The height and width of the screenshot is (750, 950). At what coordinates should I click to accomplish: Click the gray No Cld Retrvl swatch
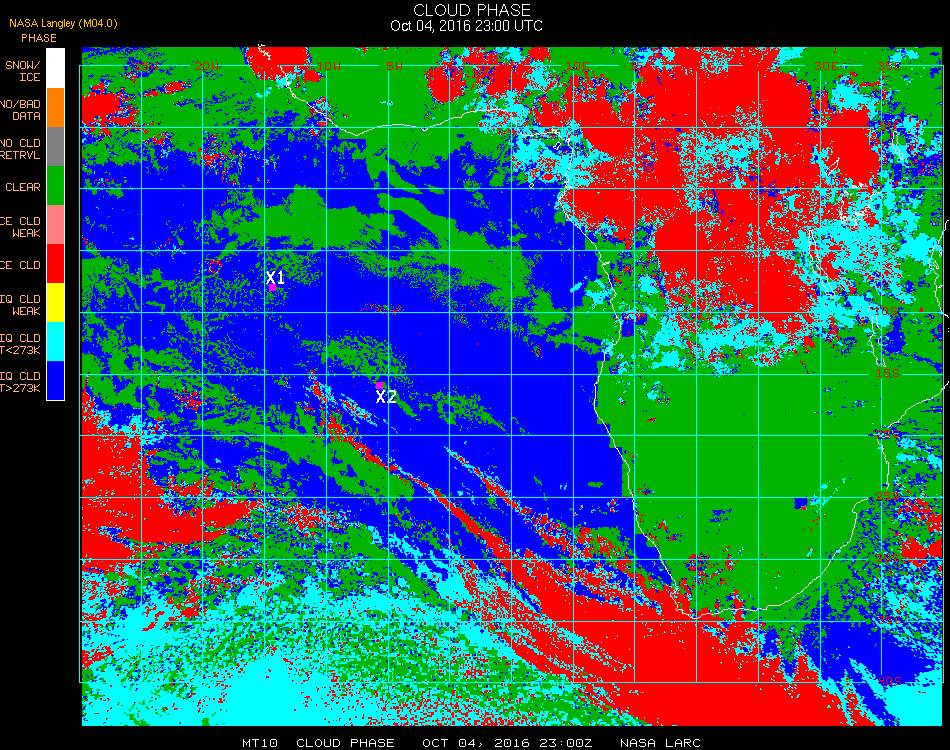[55, 147]
